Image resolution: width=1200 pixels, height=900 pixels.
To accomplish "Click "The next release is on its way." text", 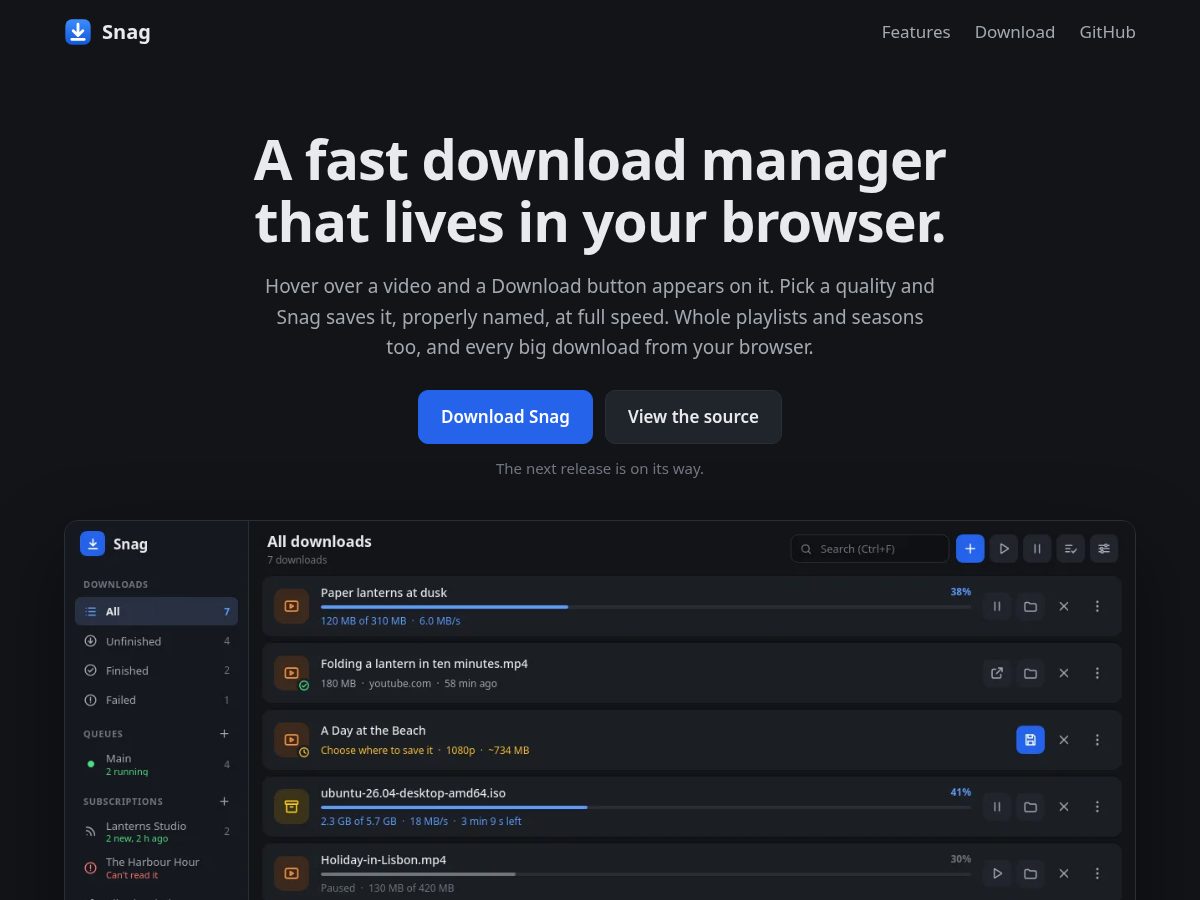I will point(600,469).
